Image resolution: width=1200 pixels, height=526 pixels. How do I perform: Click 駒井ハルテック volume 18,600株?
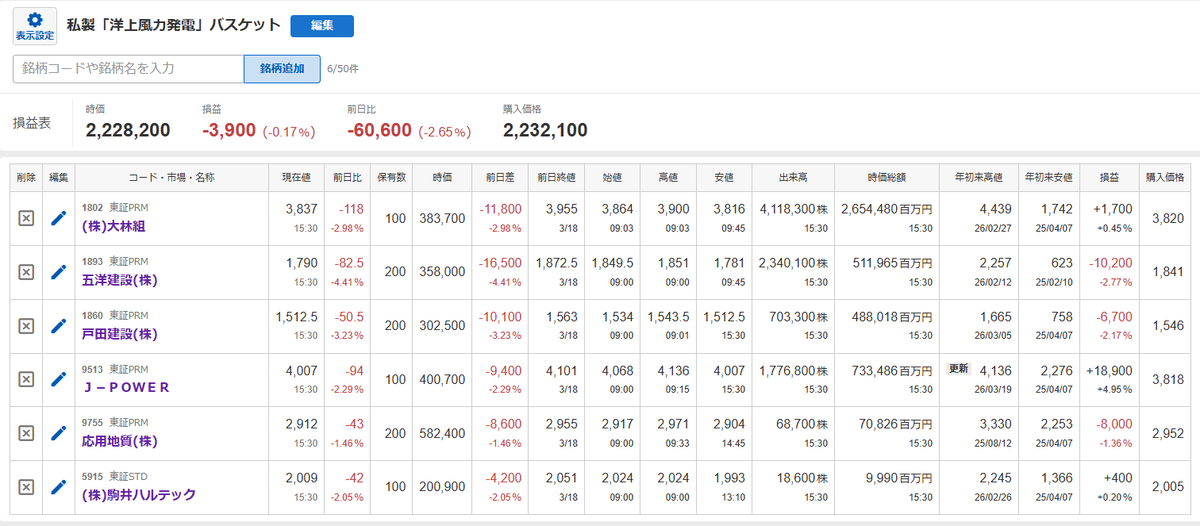802,478
